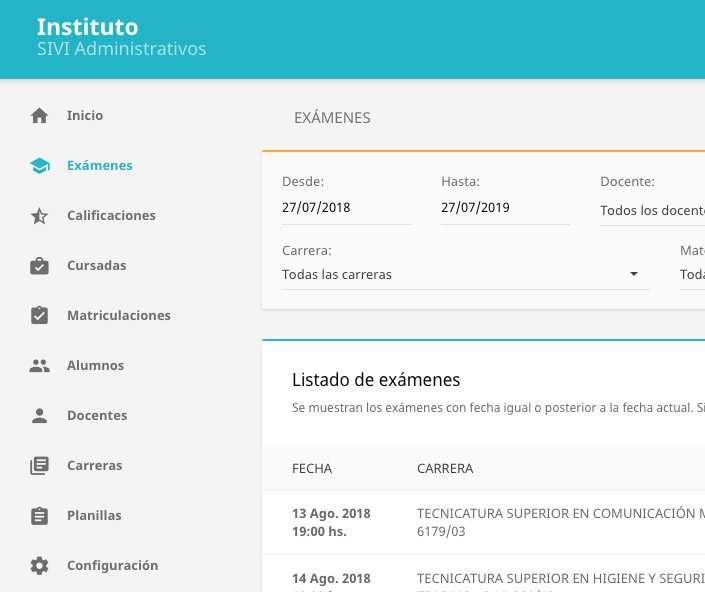Open the partially visible Materia dropdown
Viewport: 705px width, 592px height.
692,274
